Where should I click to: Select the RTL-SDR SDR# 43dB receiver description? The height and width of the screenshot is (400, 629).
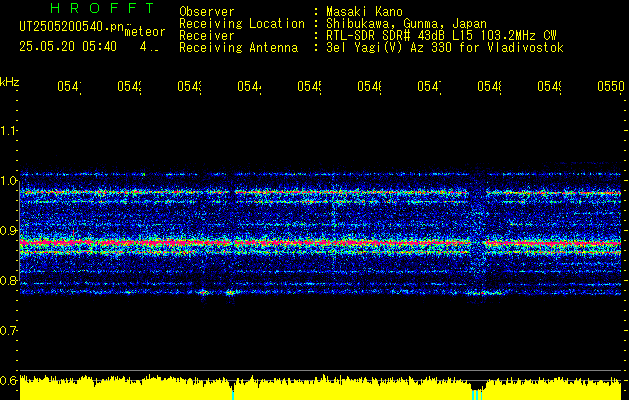441,36
